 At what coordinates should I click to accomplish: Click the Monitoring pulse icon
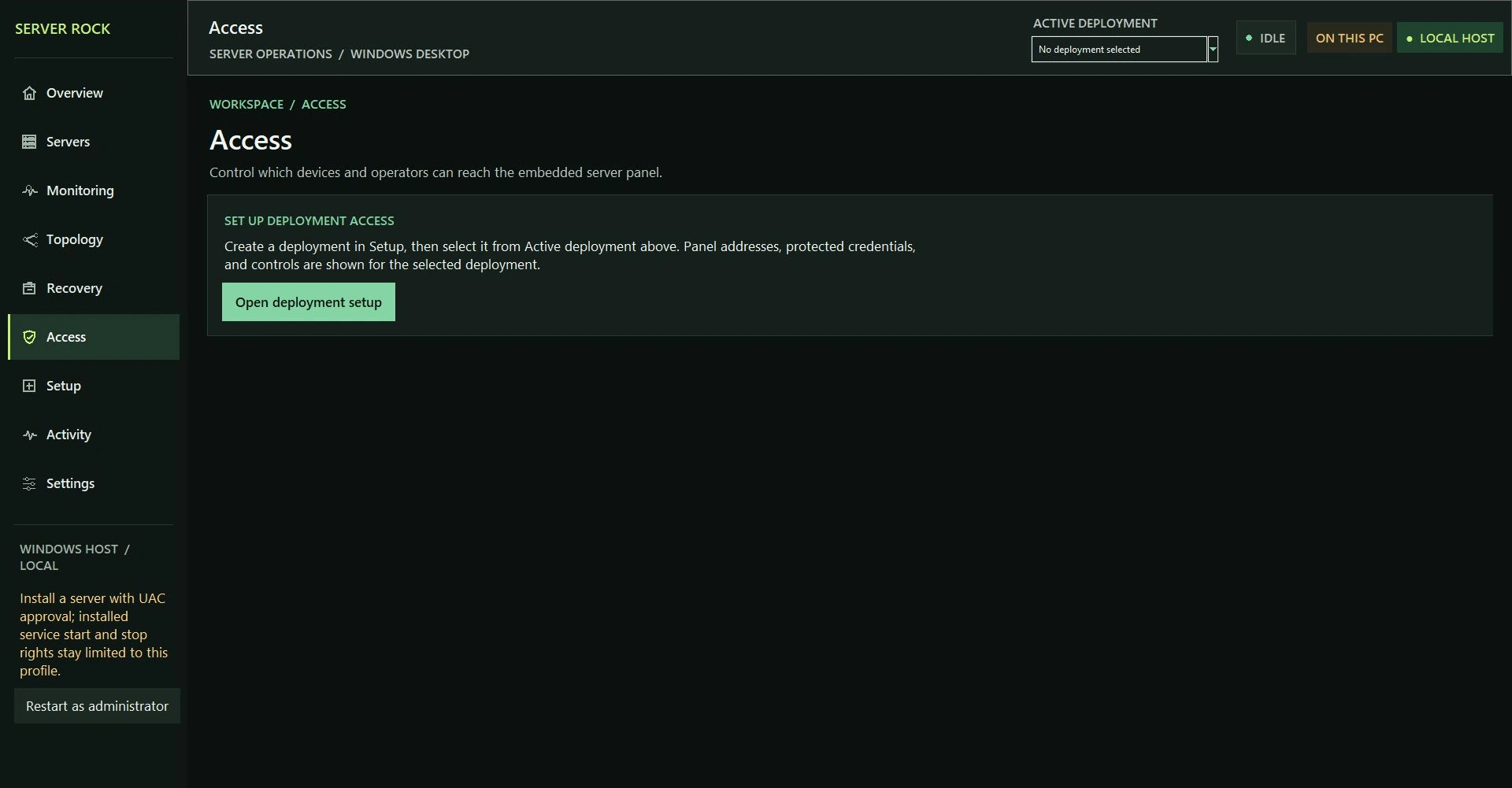point(29,191)
